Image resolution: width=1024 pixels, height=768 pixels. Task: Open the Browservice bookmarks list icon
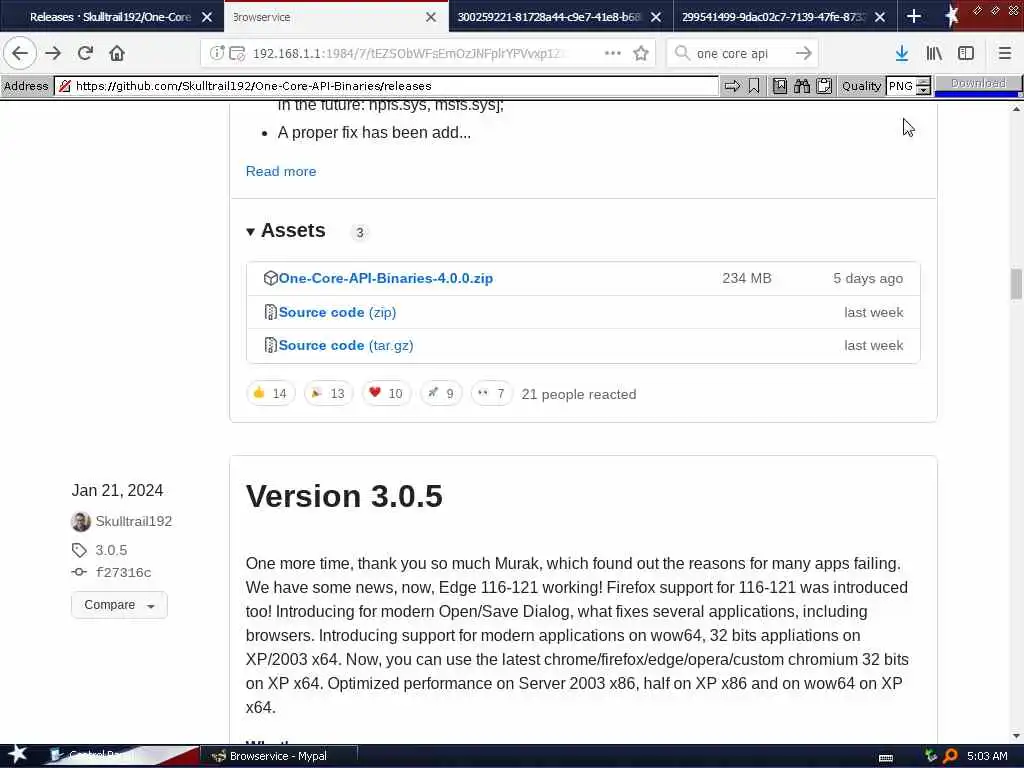780,86
